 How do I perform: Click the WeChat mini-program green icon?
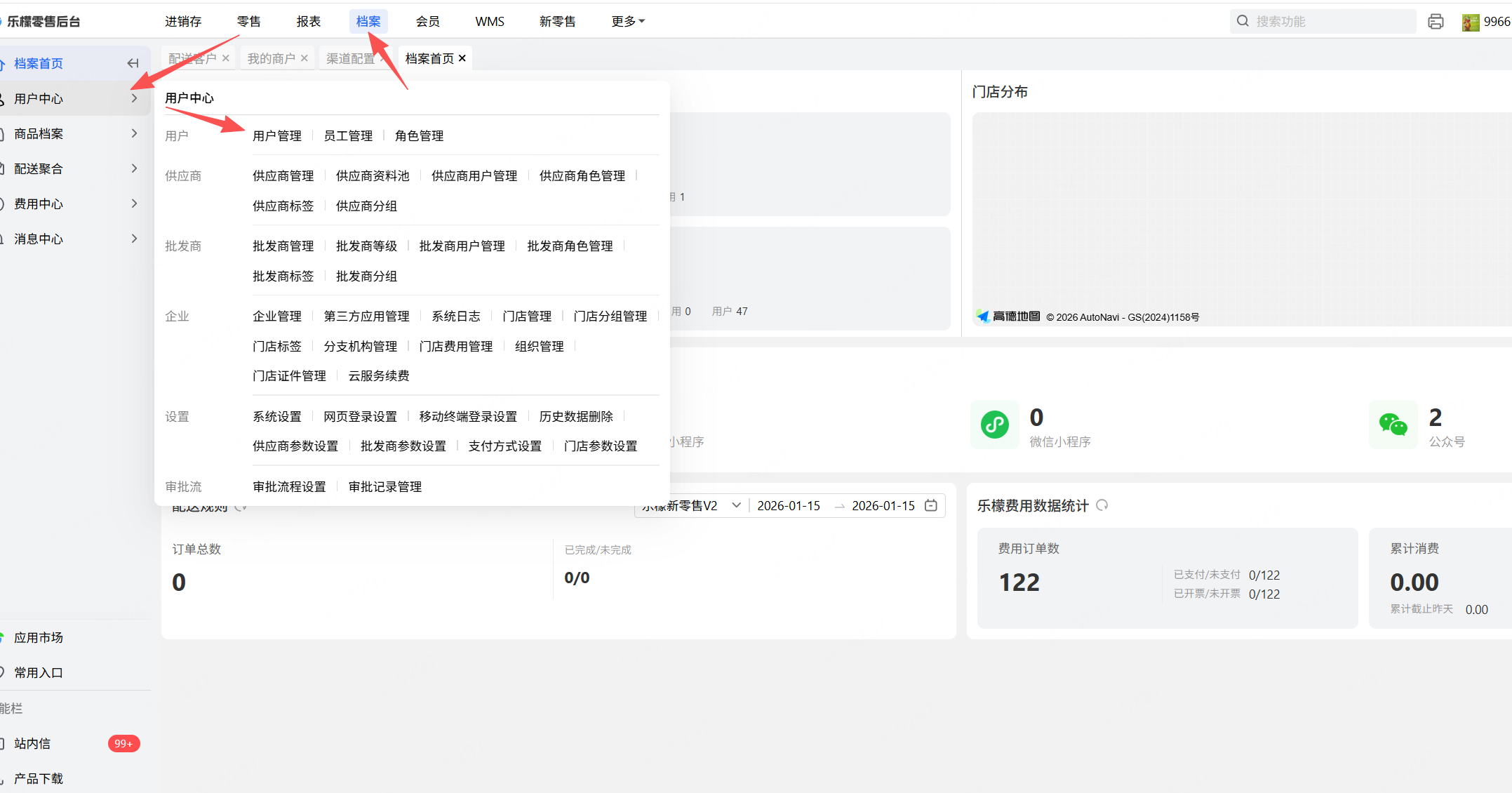tap(994, 425)
